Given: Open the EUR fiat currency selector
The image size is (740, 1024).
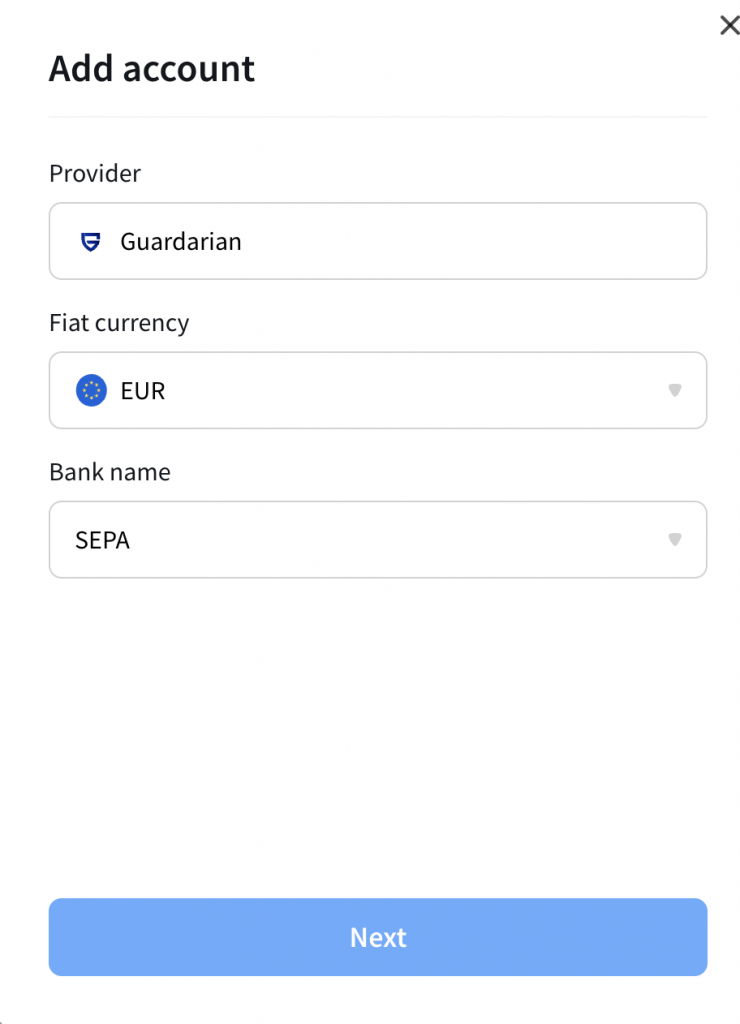Looking at the screenshot, I should pos(378,391).
